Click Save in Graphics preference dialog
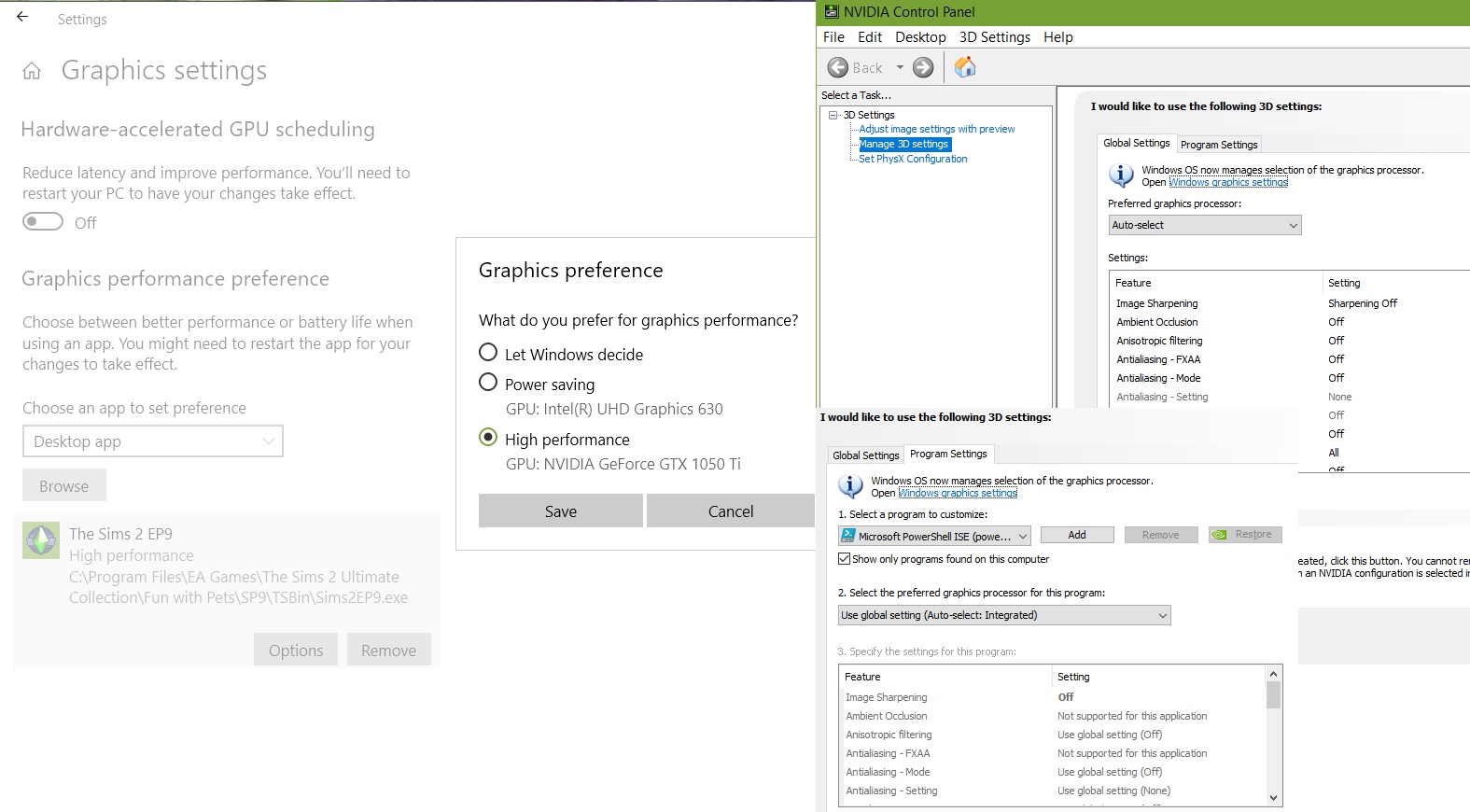The height and width of the screenshot is (812, 1470). point(560,511)
